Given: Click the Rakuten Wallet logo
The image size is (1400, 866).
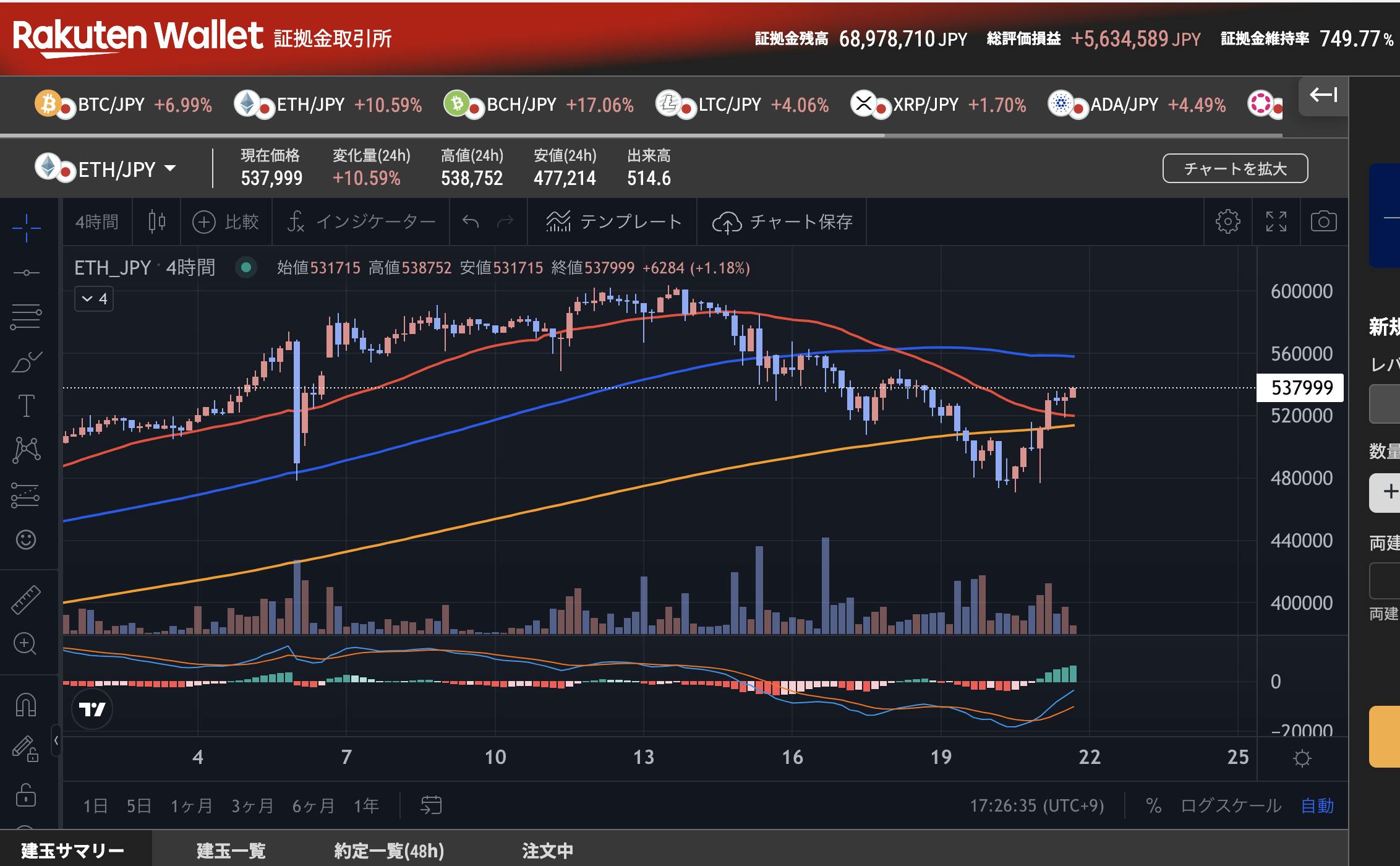Looking at the screenshot, I should click(137, 37).
